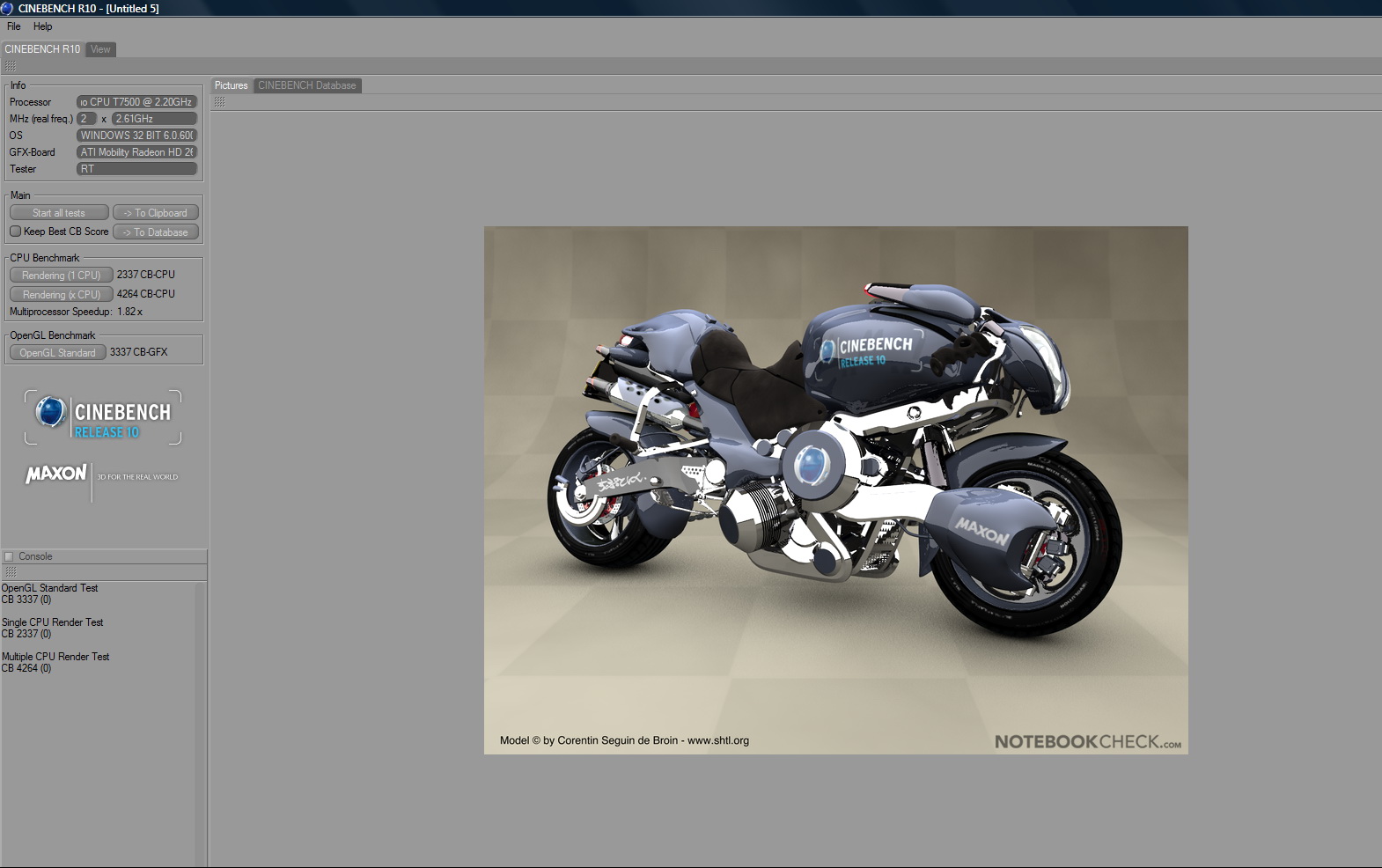Click the 3337 CB-GFX score value

[x=139, y=352]
